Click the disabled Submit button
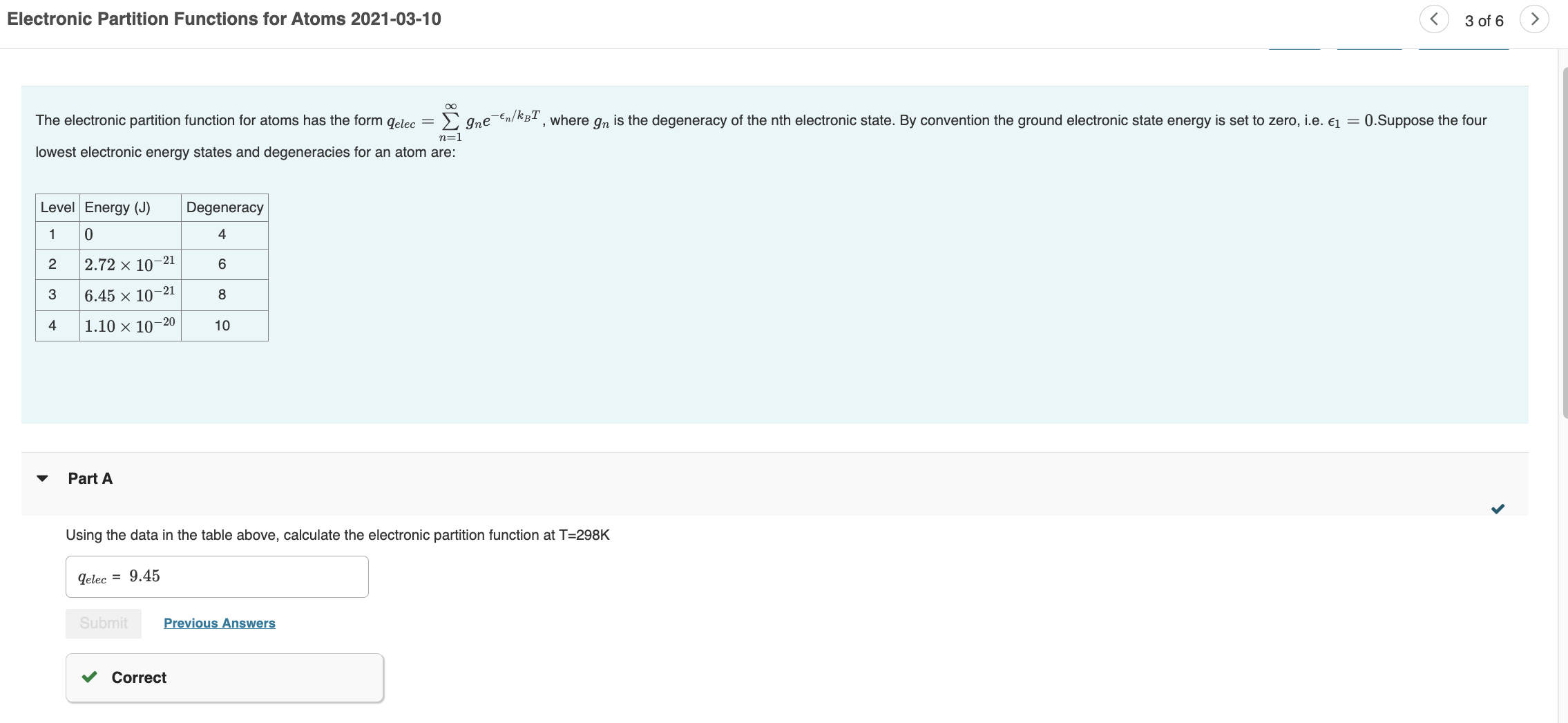1568x723 pixels. (x=103, y=623)
